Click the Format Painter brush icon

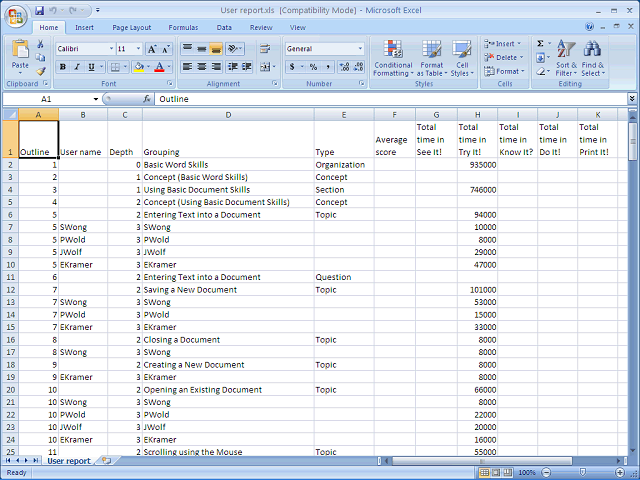tap(40, 71)
